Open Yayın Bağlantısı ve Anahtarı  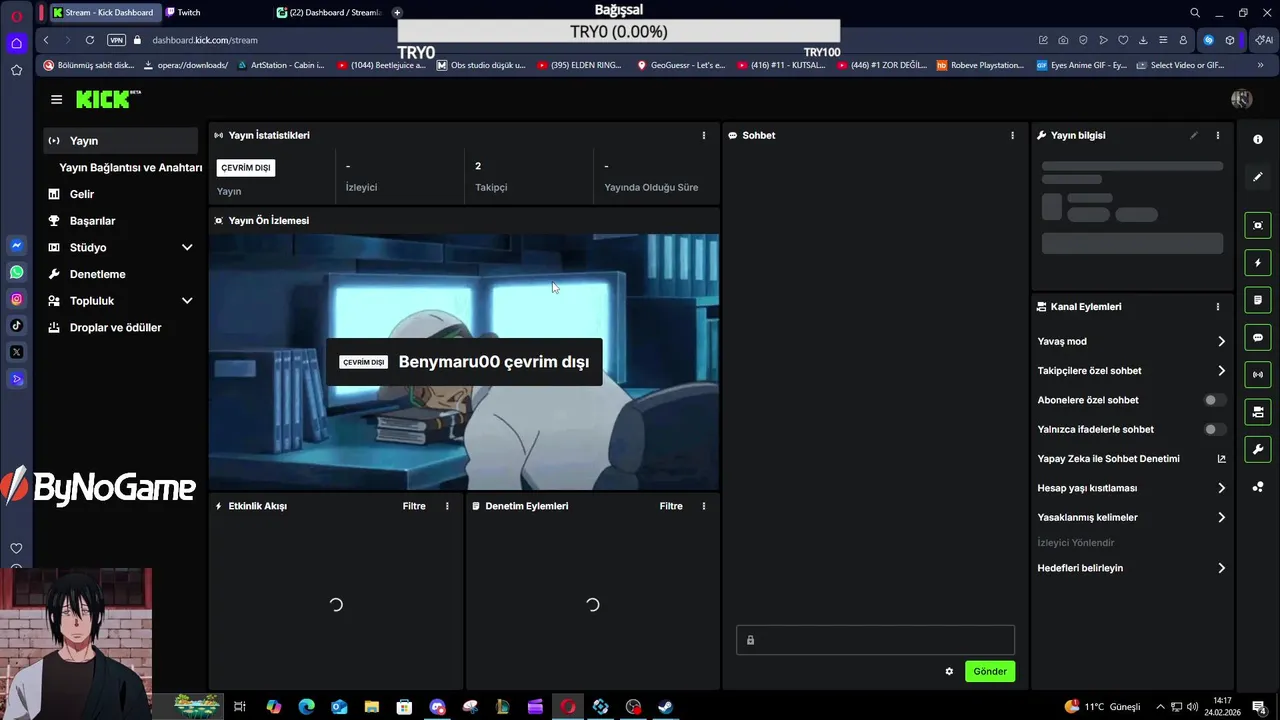(130, 168)
